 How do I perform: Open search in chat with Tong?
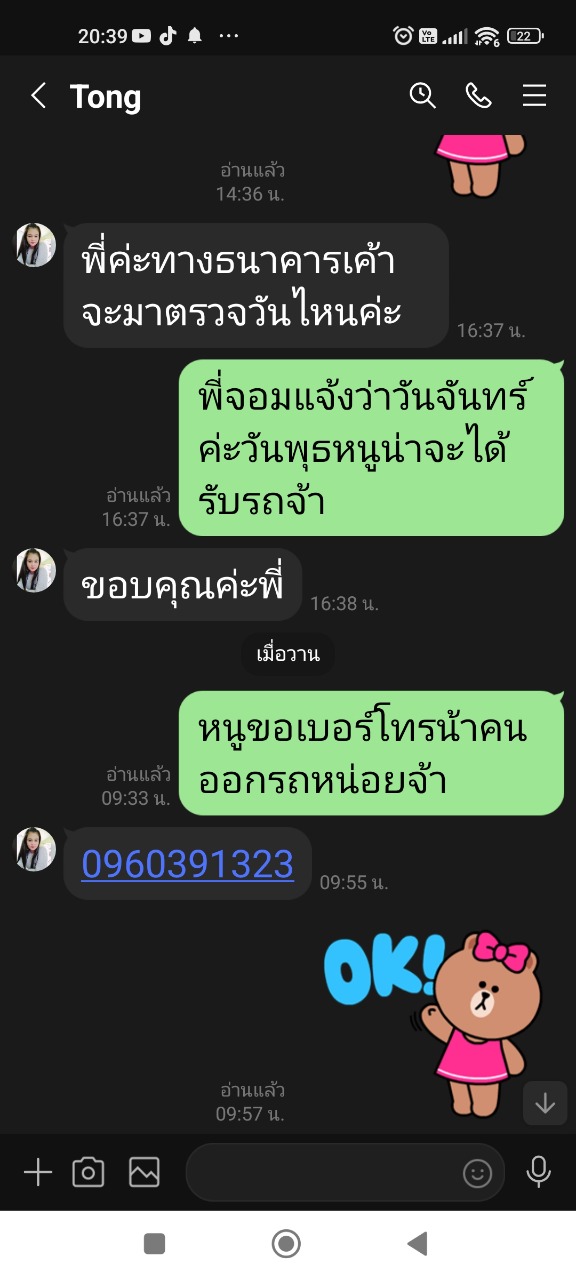423,95
